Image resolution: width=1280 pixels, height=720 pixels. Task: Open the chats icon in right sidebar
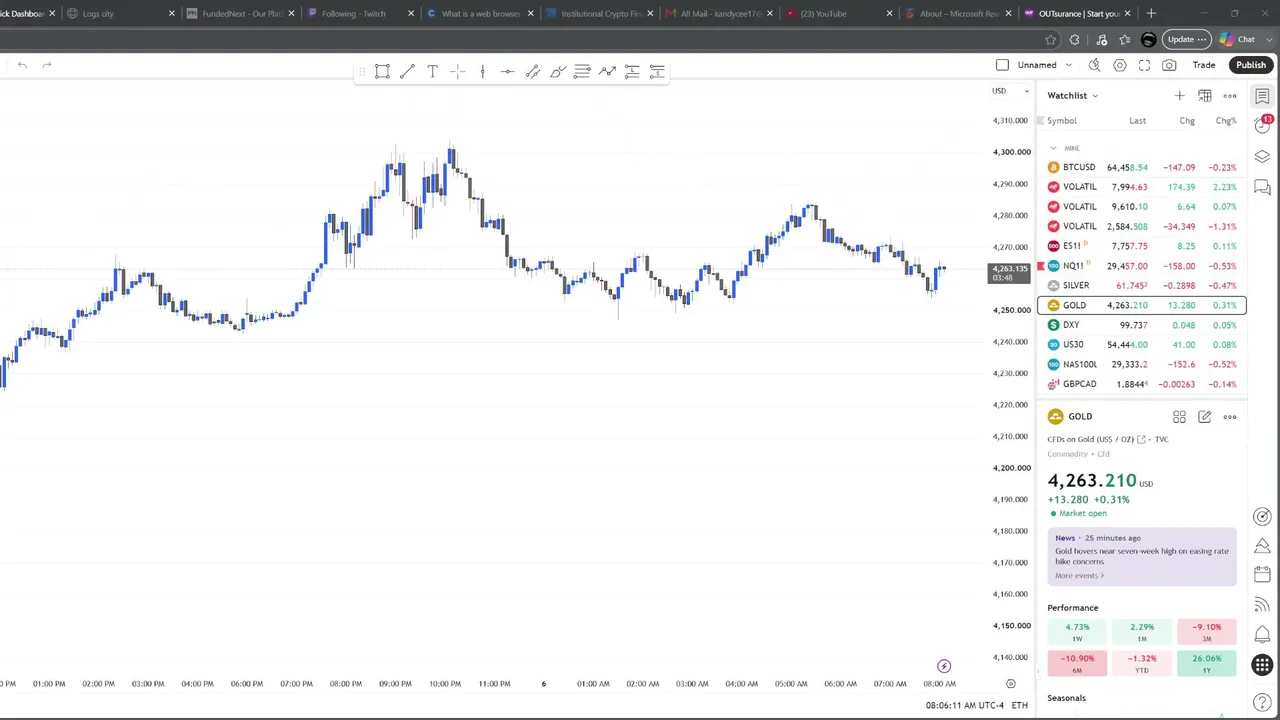point(1262,188)
